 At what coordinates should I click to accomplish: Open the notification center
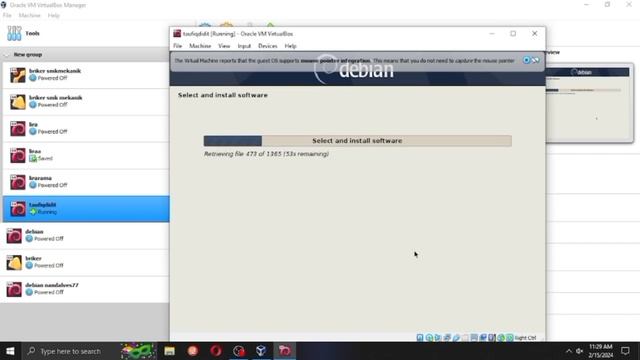[x=625, y=351]
